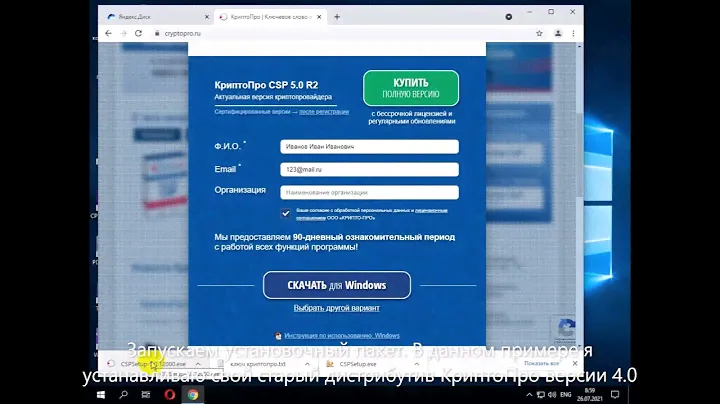This screenshot has width=720, height=404.
Task: Open a new browser tab with plus icon
Action: pos(337,18)
